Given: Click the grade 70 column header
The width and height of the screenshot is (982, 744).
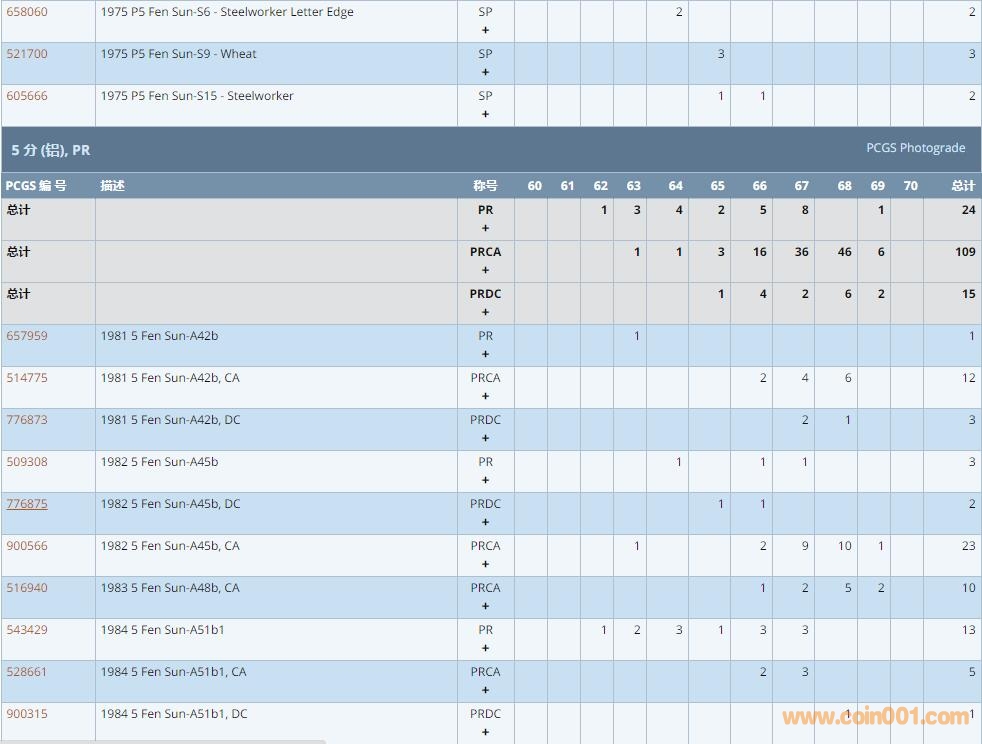Looking at the screenshot, I should click(910, 186).
